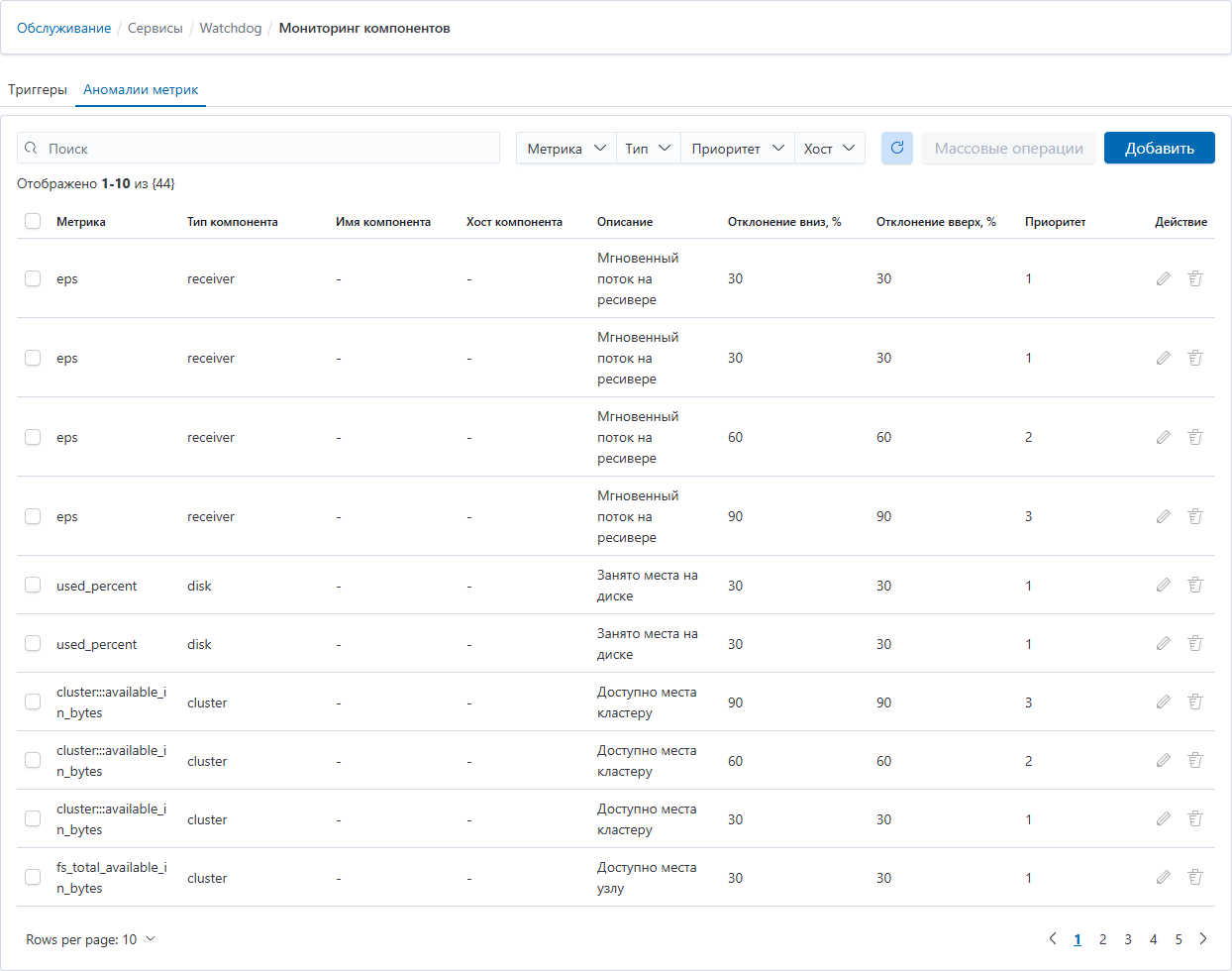Refresh the anomalies table
This screenshot has height=971, width=1232.
(897, 149)
